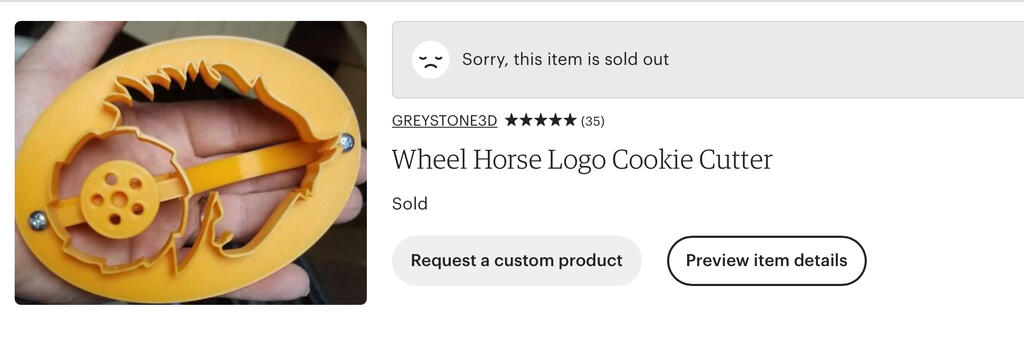1024x363 pixels.
Task: Click the Wheel Horse Logo Cookie Cutter title
Action: [582, 160]
